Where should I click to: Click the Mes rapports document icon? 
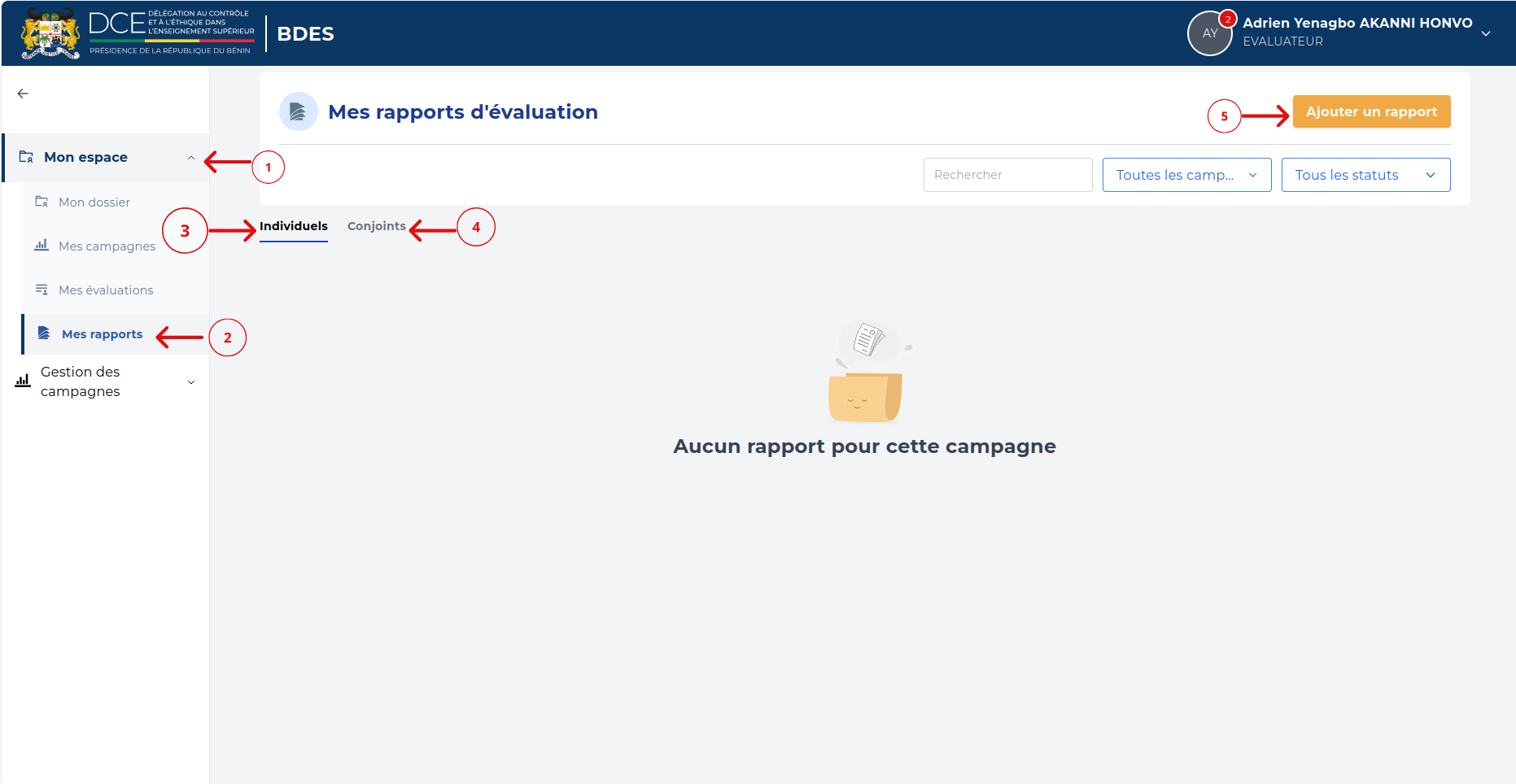pos(44,333)
